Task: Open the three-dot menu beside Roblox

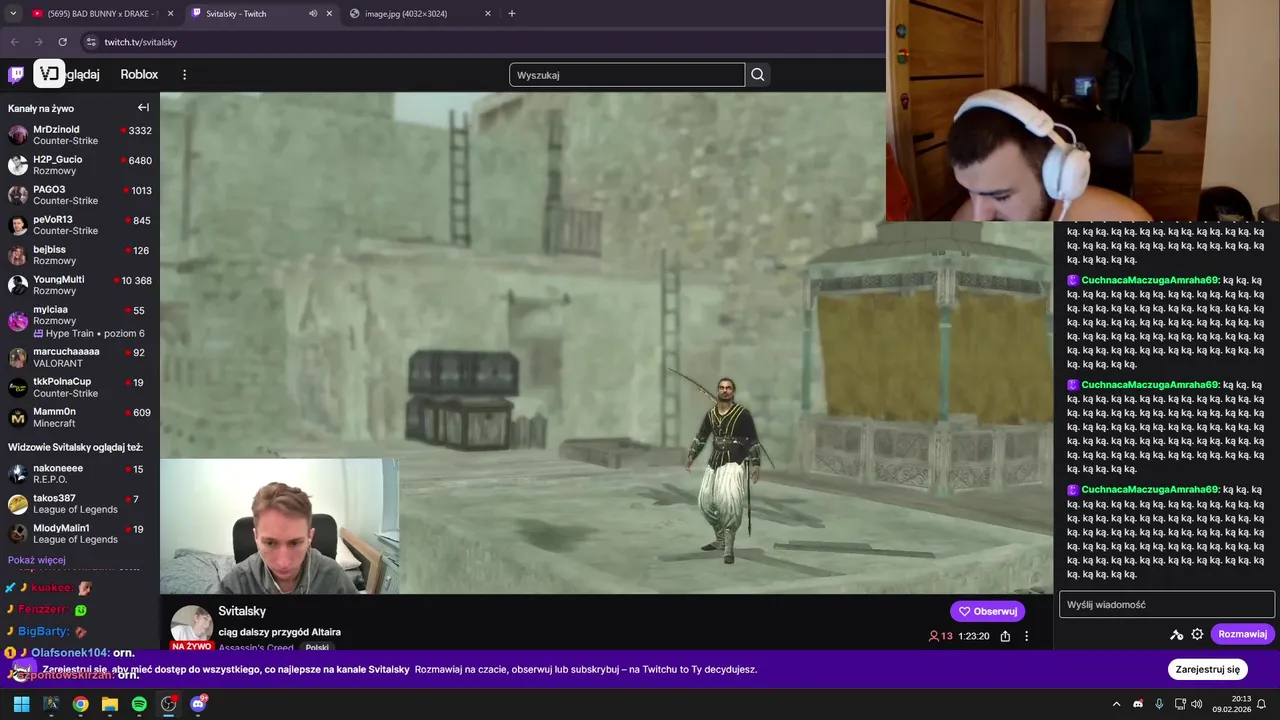Action: click(184, 75)
